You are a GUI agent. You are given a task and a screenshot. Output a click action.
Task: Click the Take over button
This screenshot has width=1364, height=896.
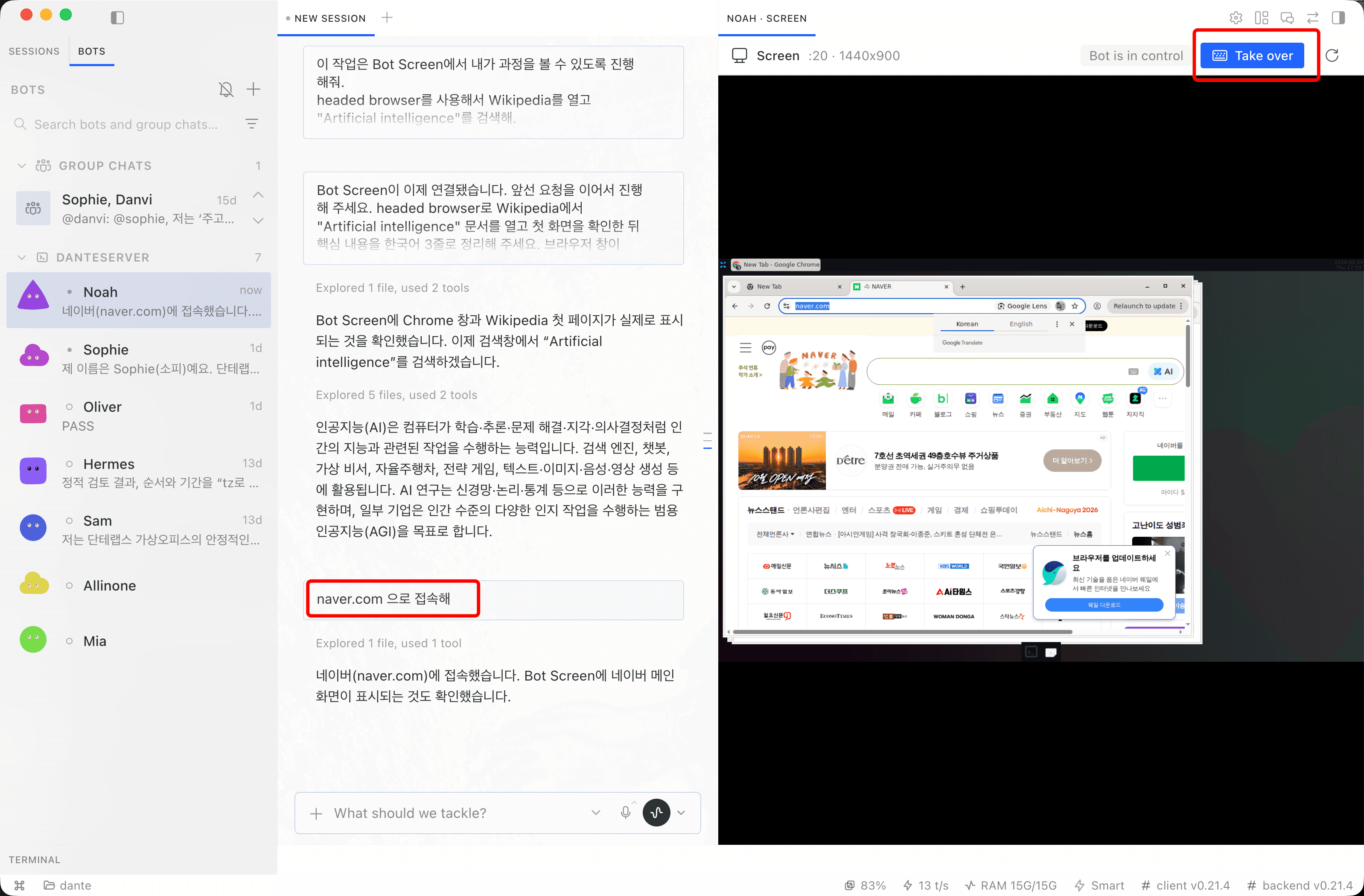(x=1252, y=55)
